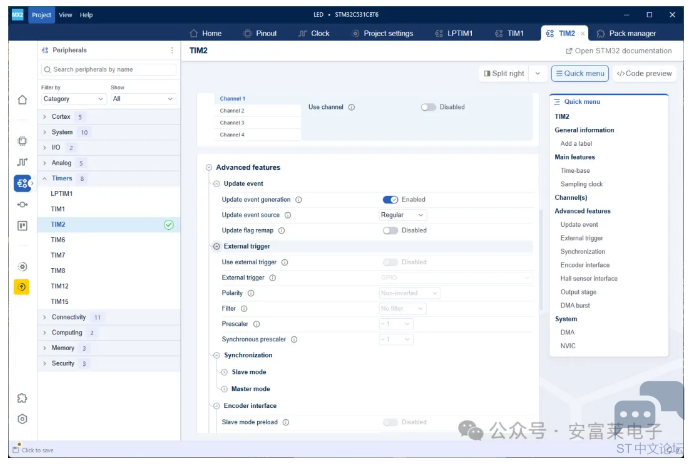The width and height of the screenshot is (693, 464).
Task: Enable the Use channel toggle
Action: click(x=428, y=107)
